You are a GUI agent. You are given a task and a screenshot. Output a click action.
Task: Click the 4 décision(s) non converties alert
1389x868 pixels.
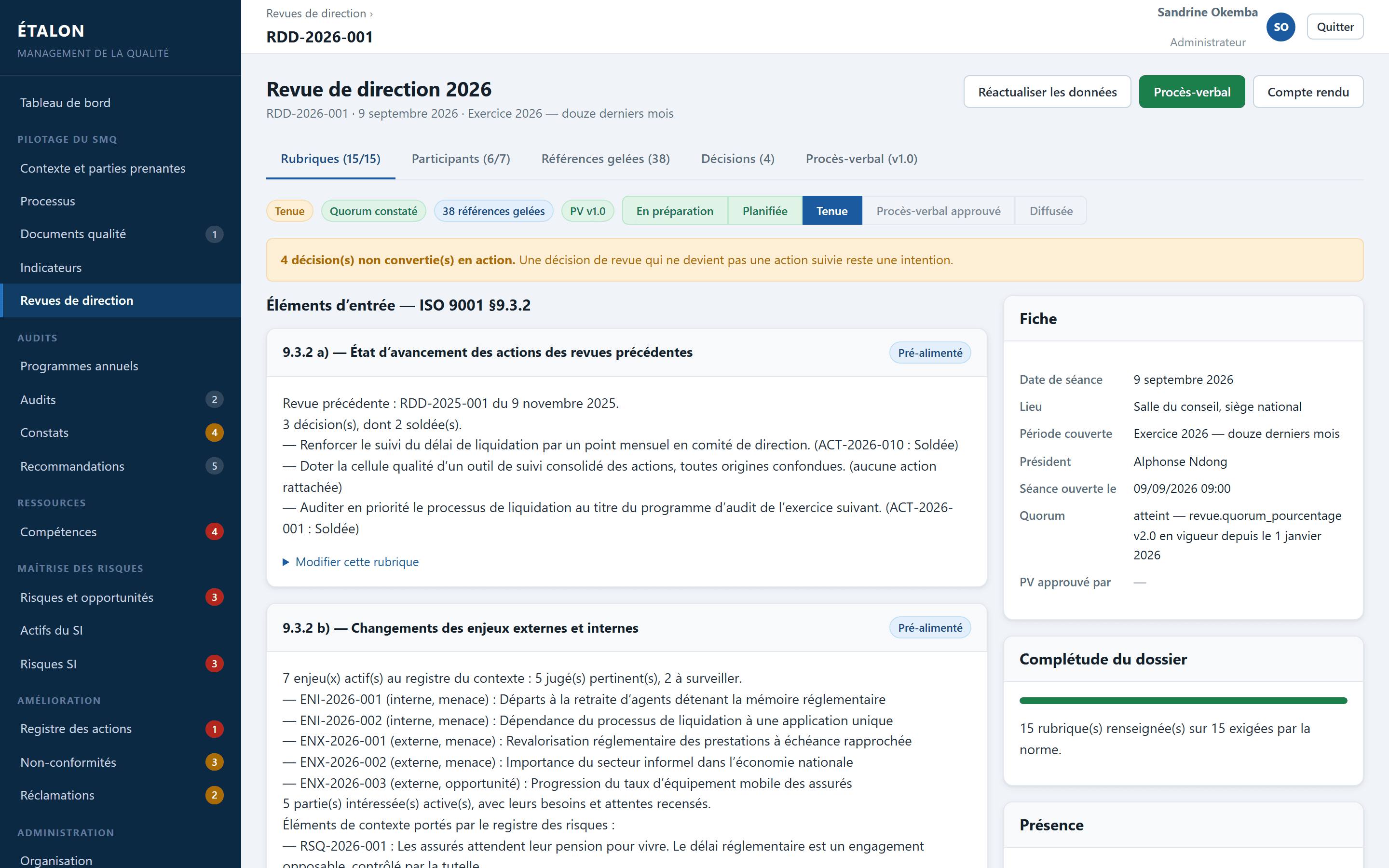click(815, 260)
